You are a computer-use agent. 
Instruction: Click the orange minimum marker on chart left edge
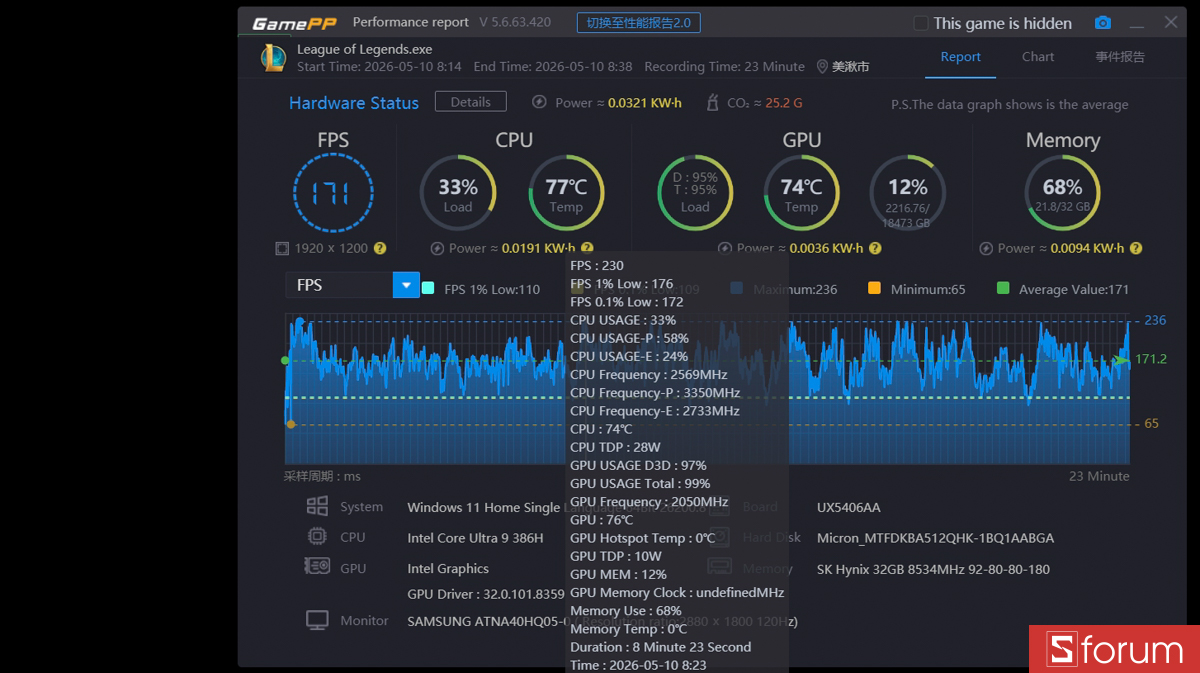(x=291, y=424)
